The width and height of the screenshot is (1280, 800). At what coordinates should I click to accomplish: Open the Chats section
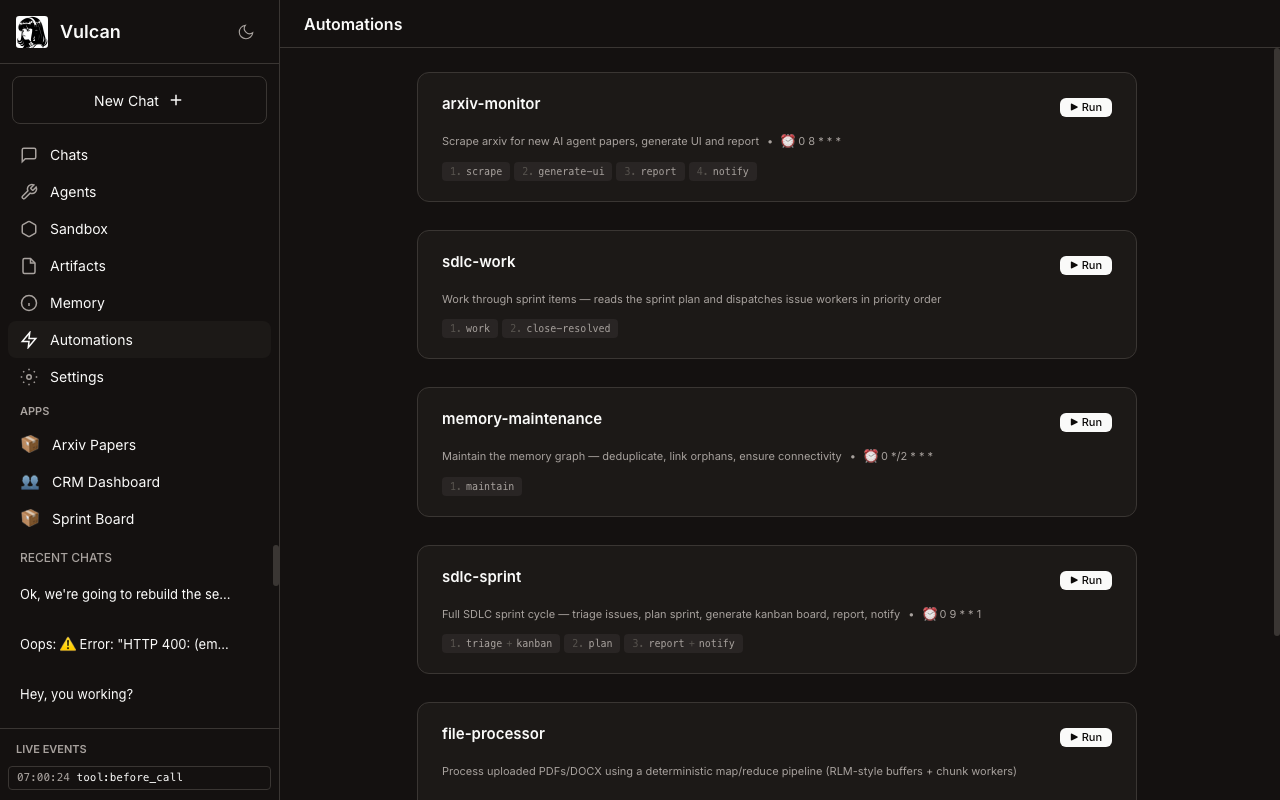69,155
